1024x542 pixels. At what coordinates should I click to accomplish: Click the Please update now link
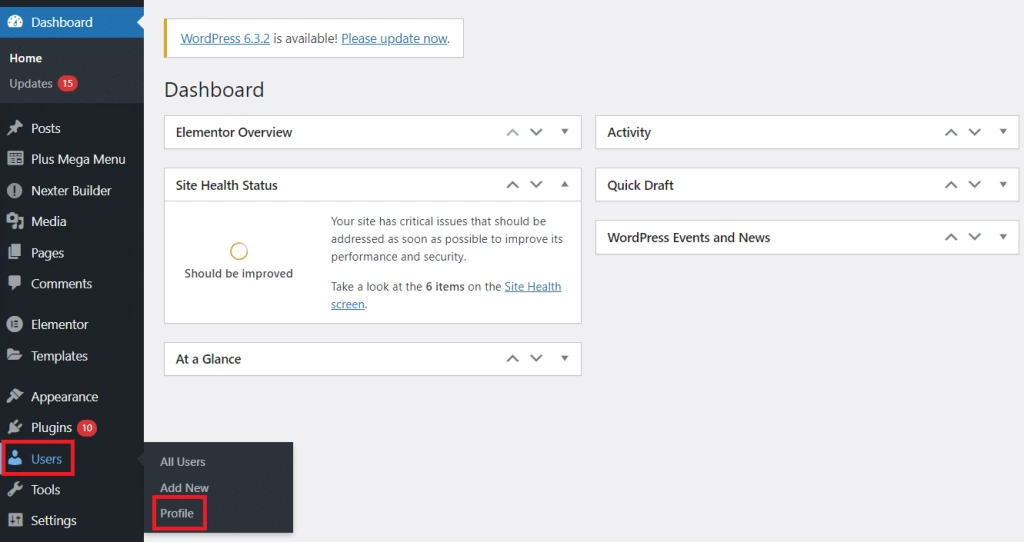point(394,39)
